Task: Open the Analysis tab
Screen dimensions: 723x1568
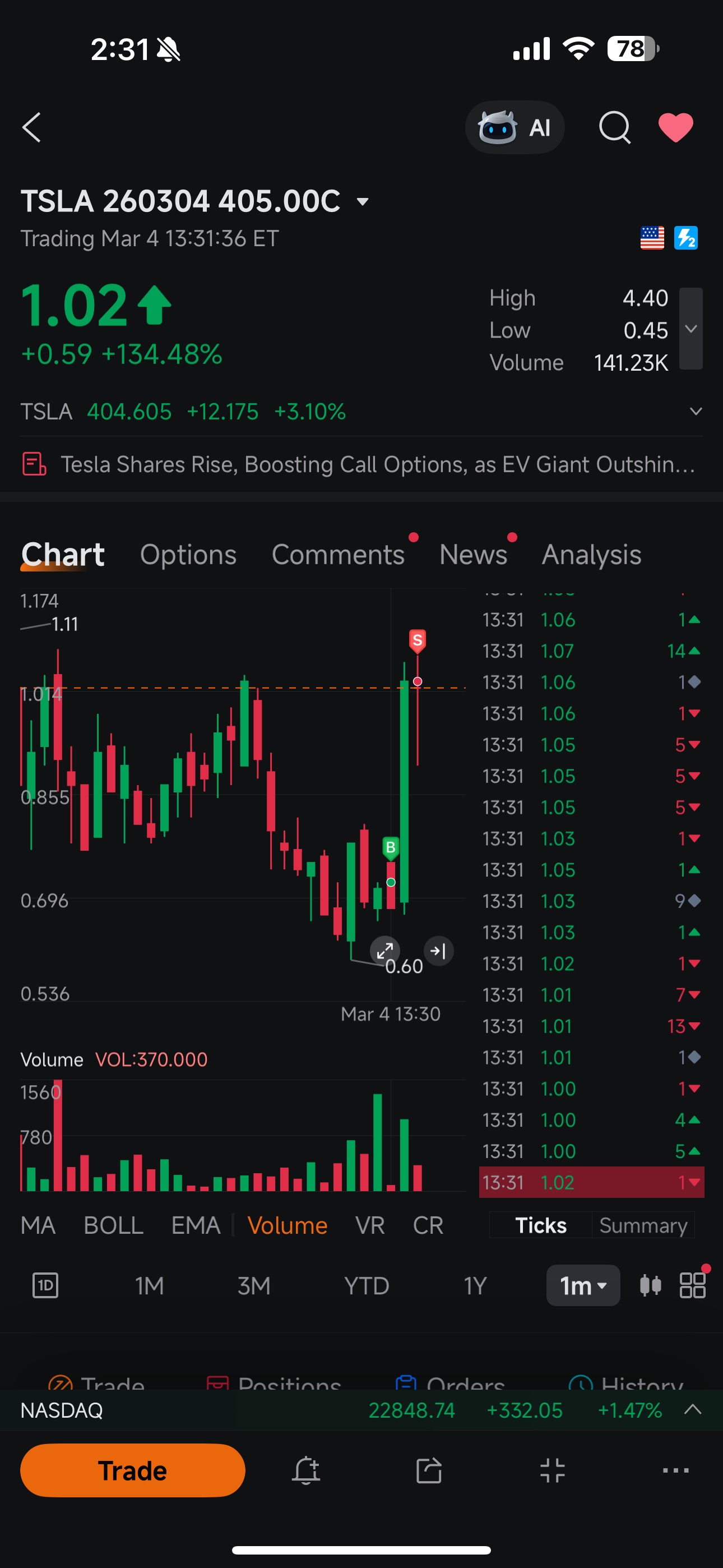Action: [x=591, y=555]
